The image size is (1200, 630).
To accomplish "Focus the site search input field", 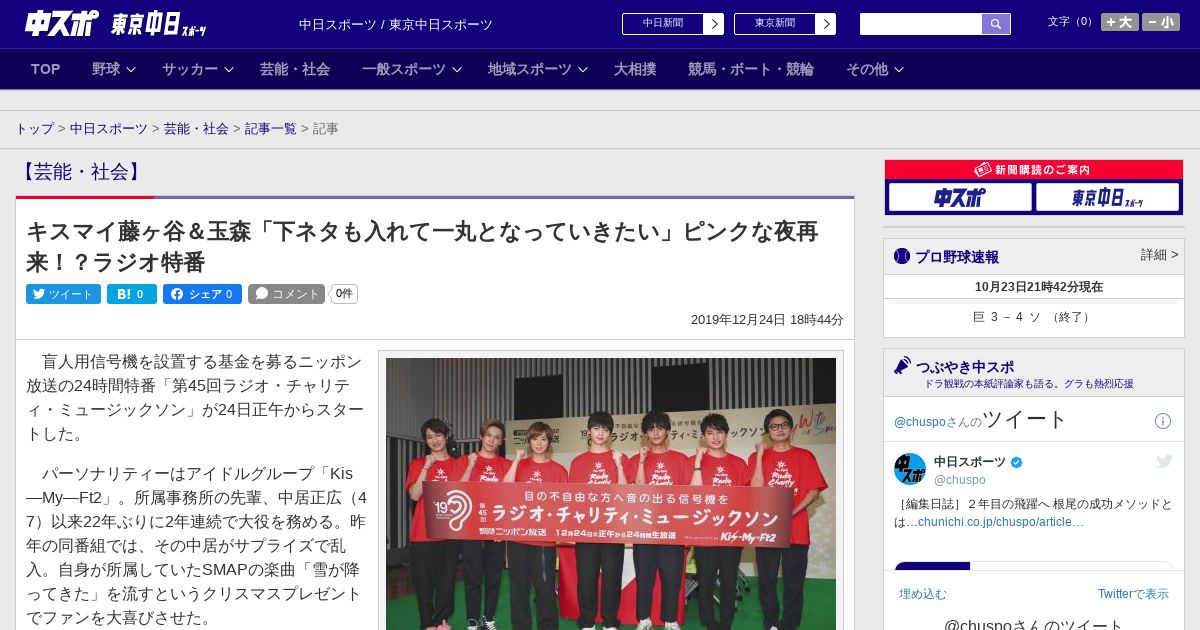I will point(921,24).
